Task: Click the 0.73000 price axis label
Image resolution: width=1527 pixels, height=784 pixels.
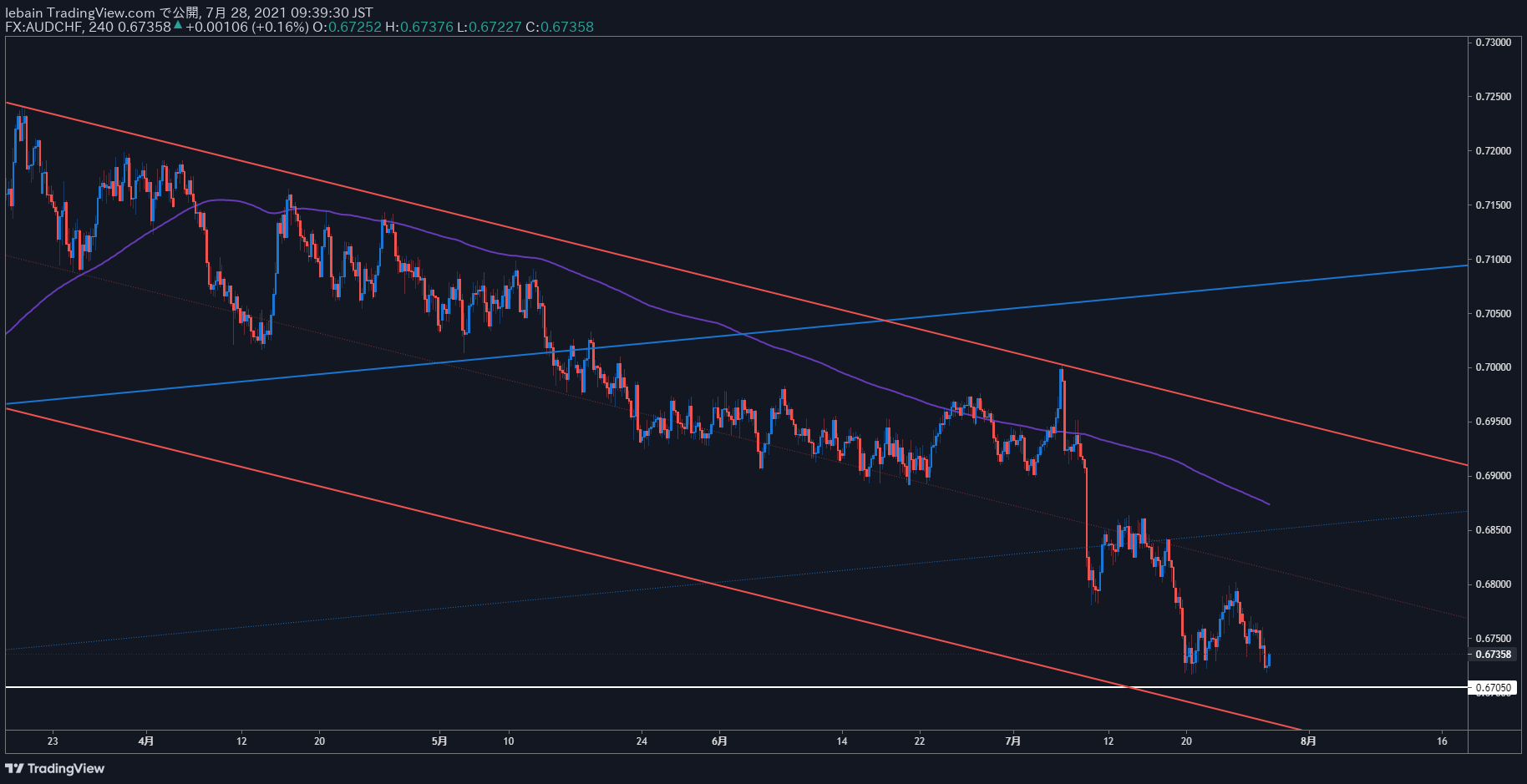Action: (x=1493, y=43)
